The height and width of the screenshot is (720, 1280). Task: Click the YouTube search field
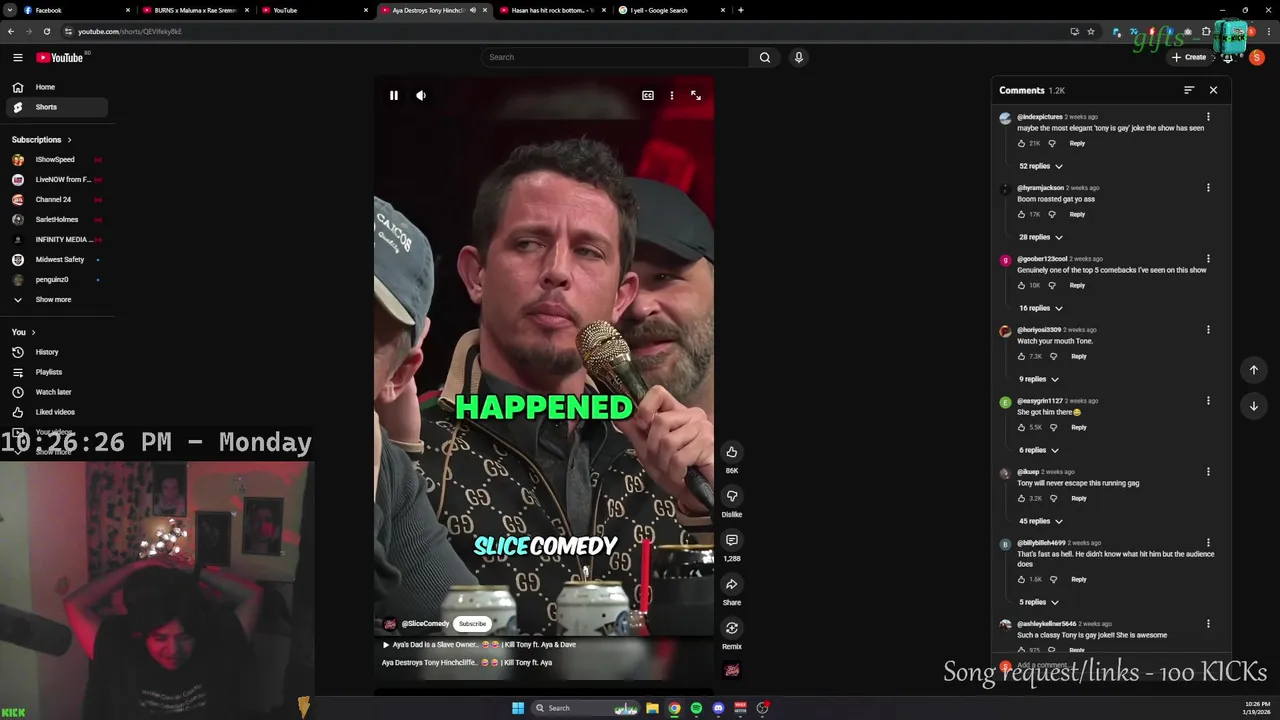pos(615,57)
